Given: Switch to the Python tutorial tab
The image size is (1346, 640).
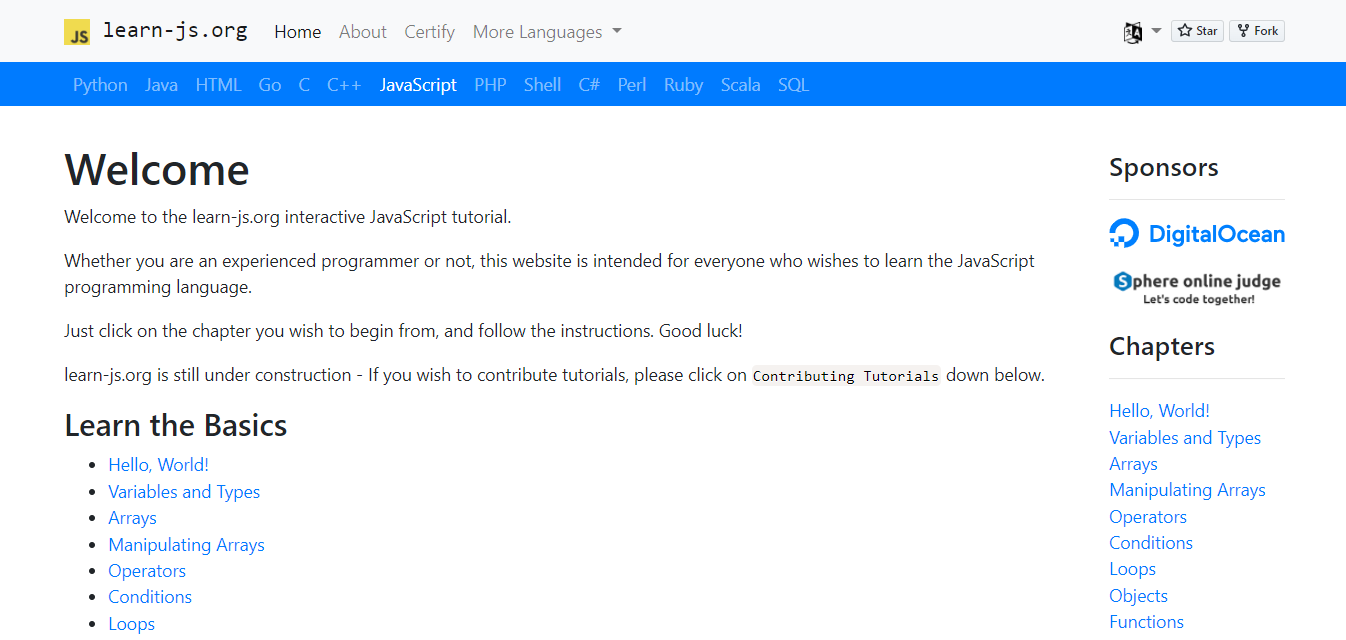Looking at the screenshot, I should pyautogui.click(x=99, y=84).
